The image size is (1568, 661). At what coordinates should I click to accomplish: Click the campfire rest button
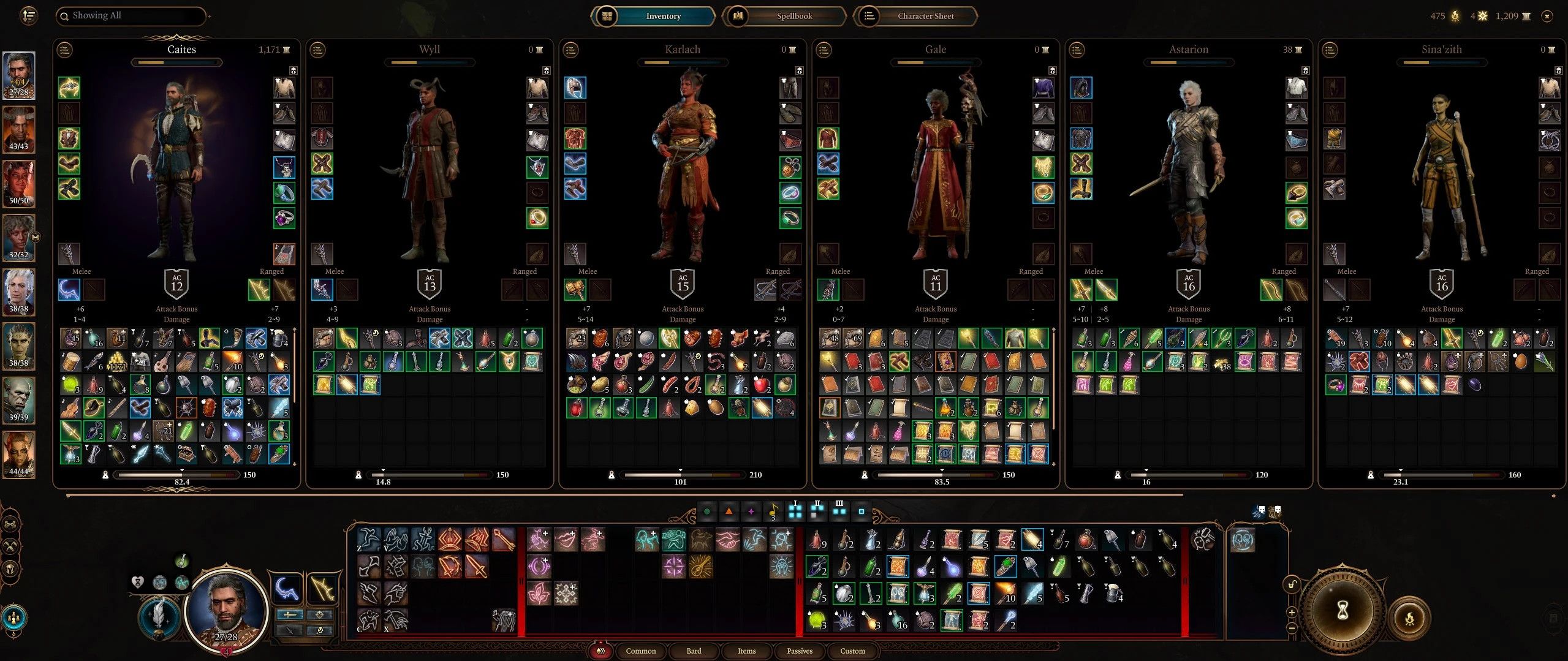[x=1410, y=618]
